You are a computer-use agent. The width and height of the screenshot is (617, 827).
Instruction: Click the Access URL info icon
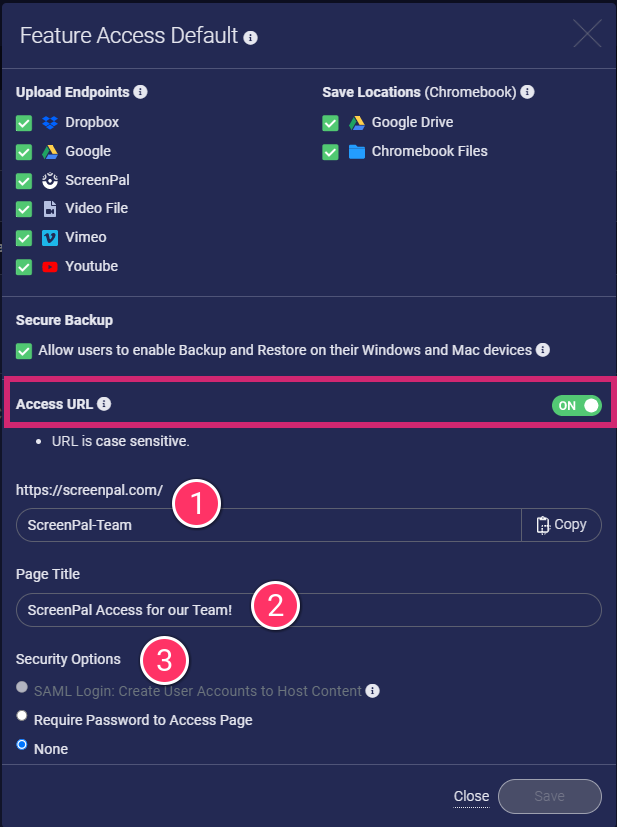coord(104,404)
